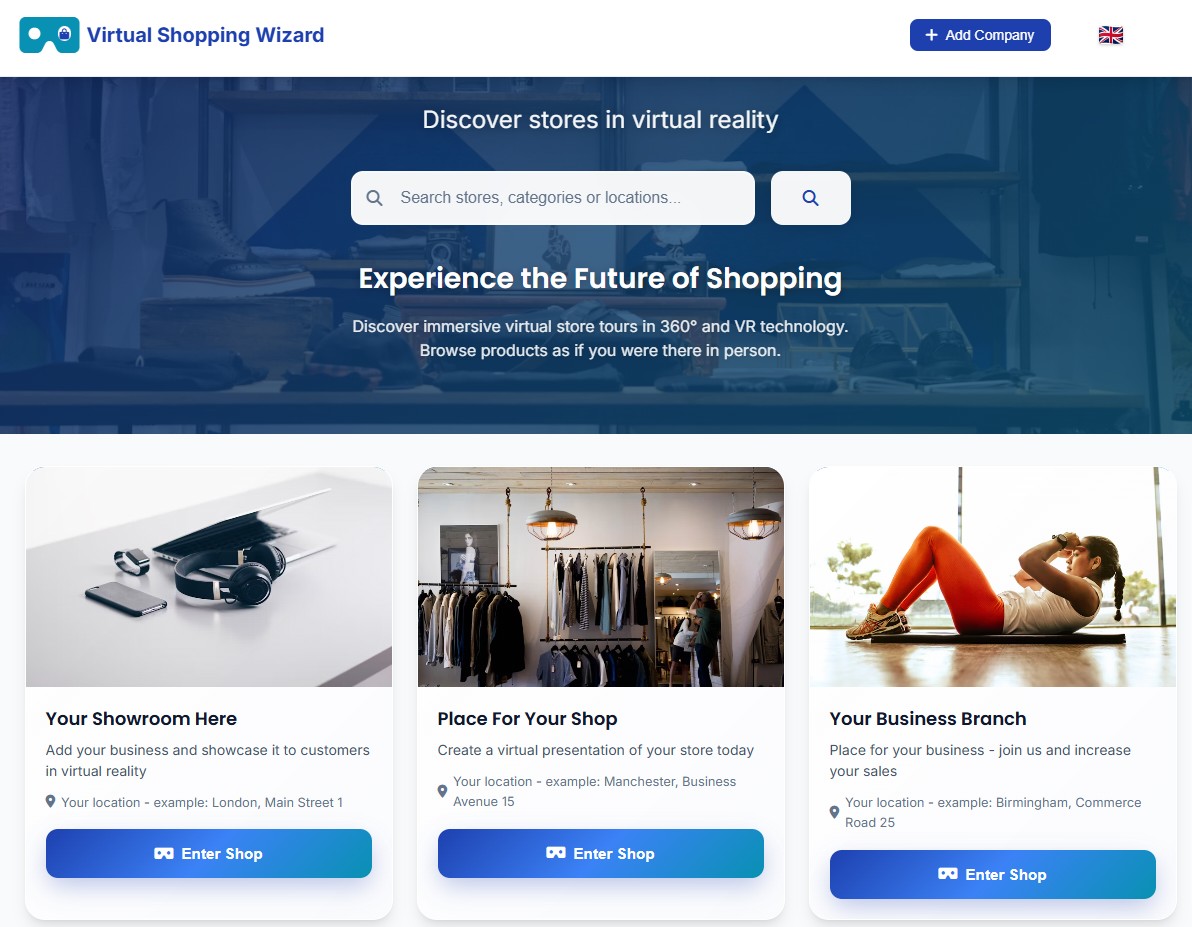Click location pin under Place For Your Shop
This screenshot has width=1192, height=927.
tap(442, 791)
